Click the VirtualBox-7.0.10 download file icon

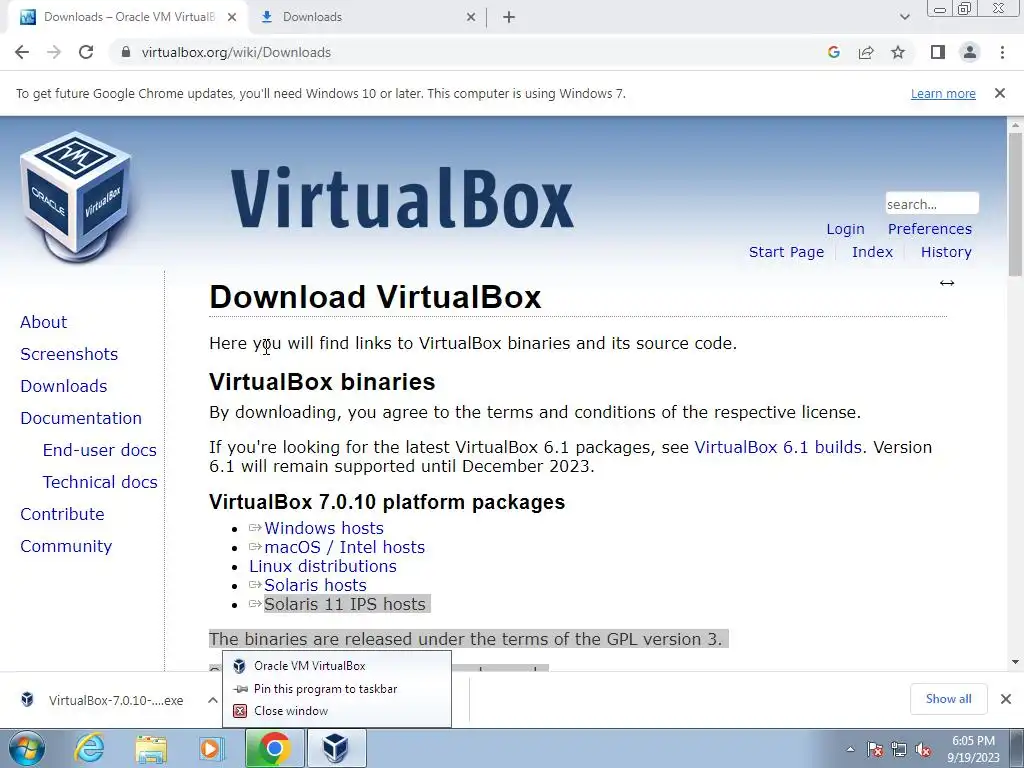(x=27, y=699)
